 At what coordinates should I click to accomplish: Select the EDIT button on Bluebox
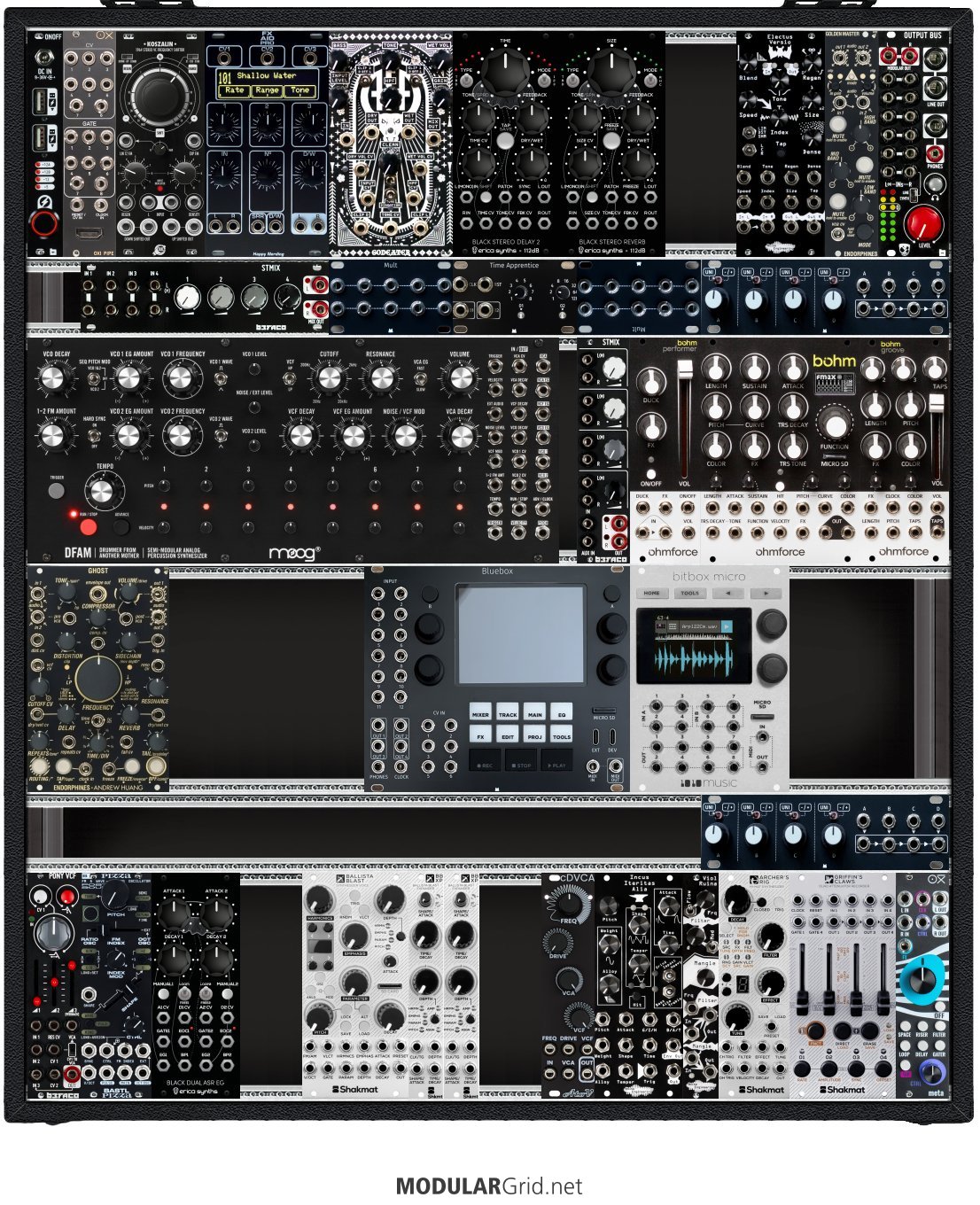508,735
